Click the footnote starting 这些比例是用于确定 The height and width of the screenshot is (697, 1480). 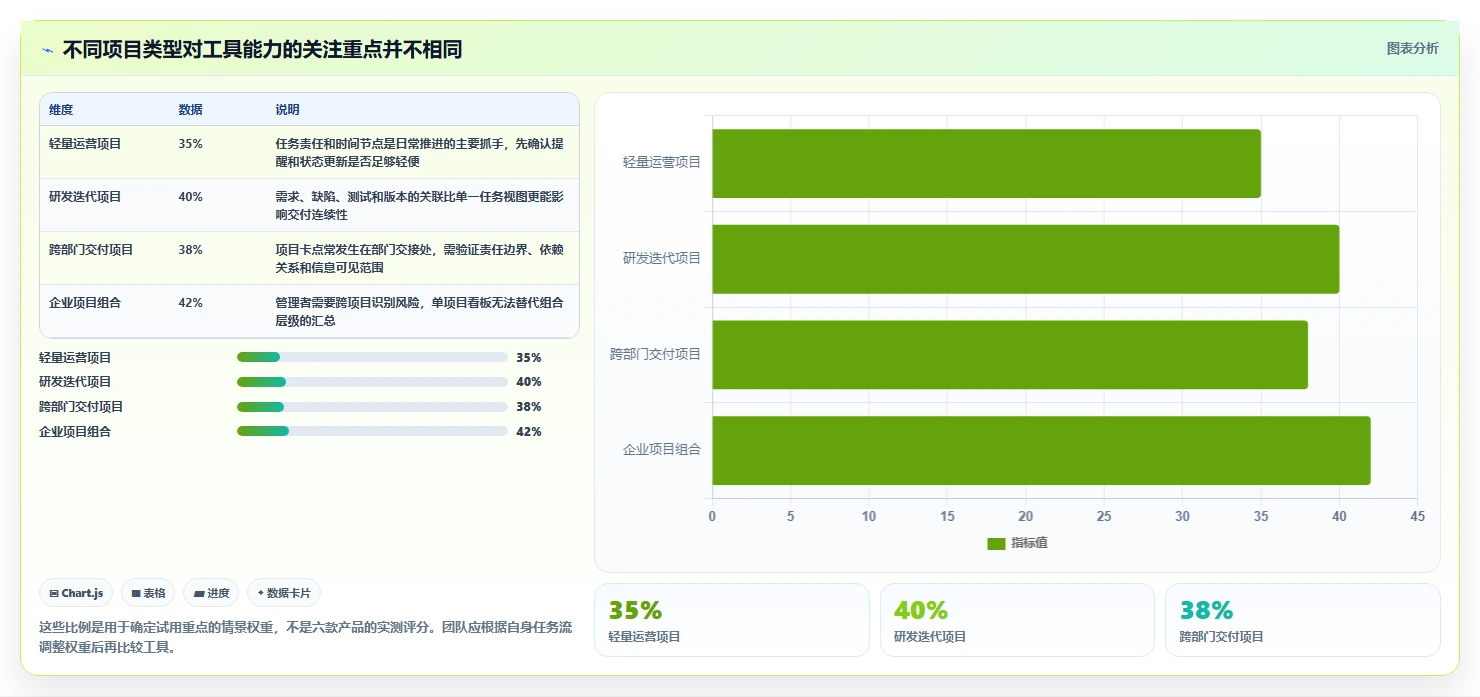pos(305,637)
